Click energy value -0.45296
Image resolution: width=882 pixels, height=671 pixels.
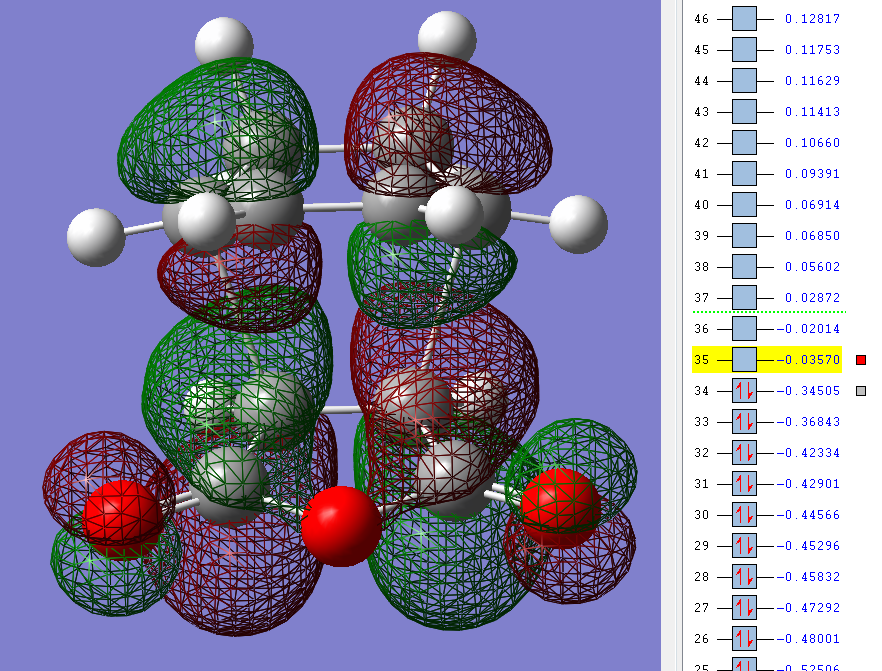pyautogui.click(x=809, y=546)
